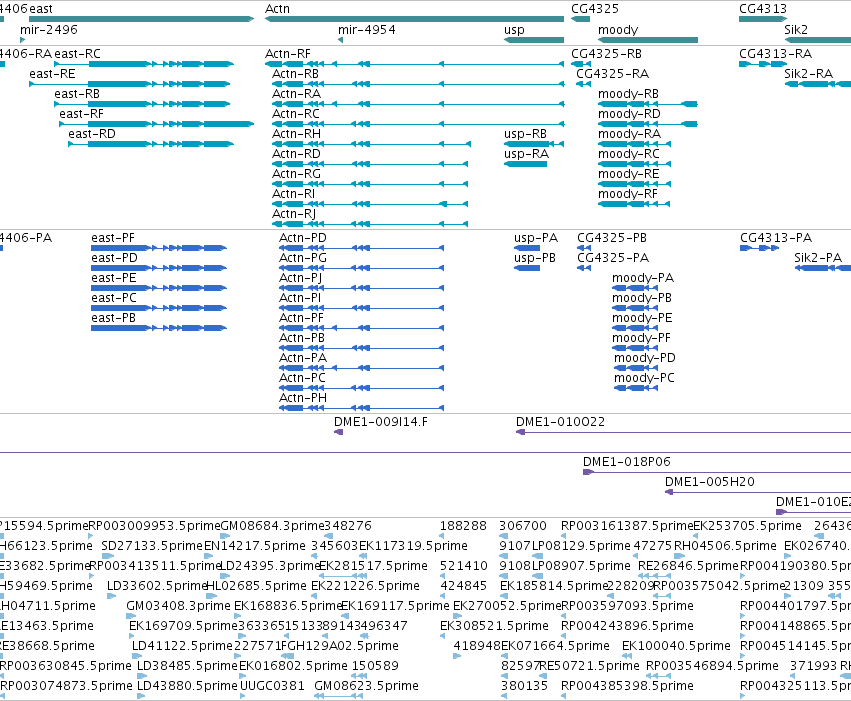Select the DME1-018P06 BAC label

point(627,462)
